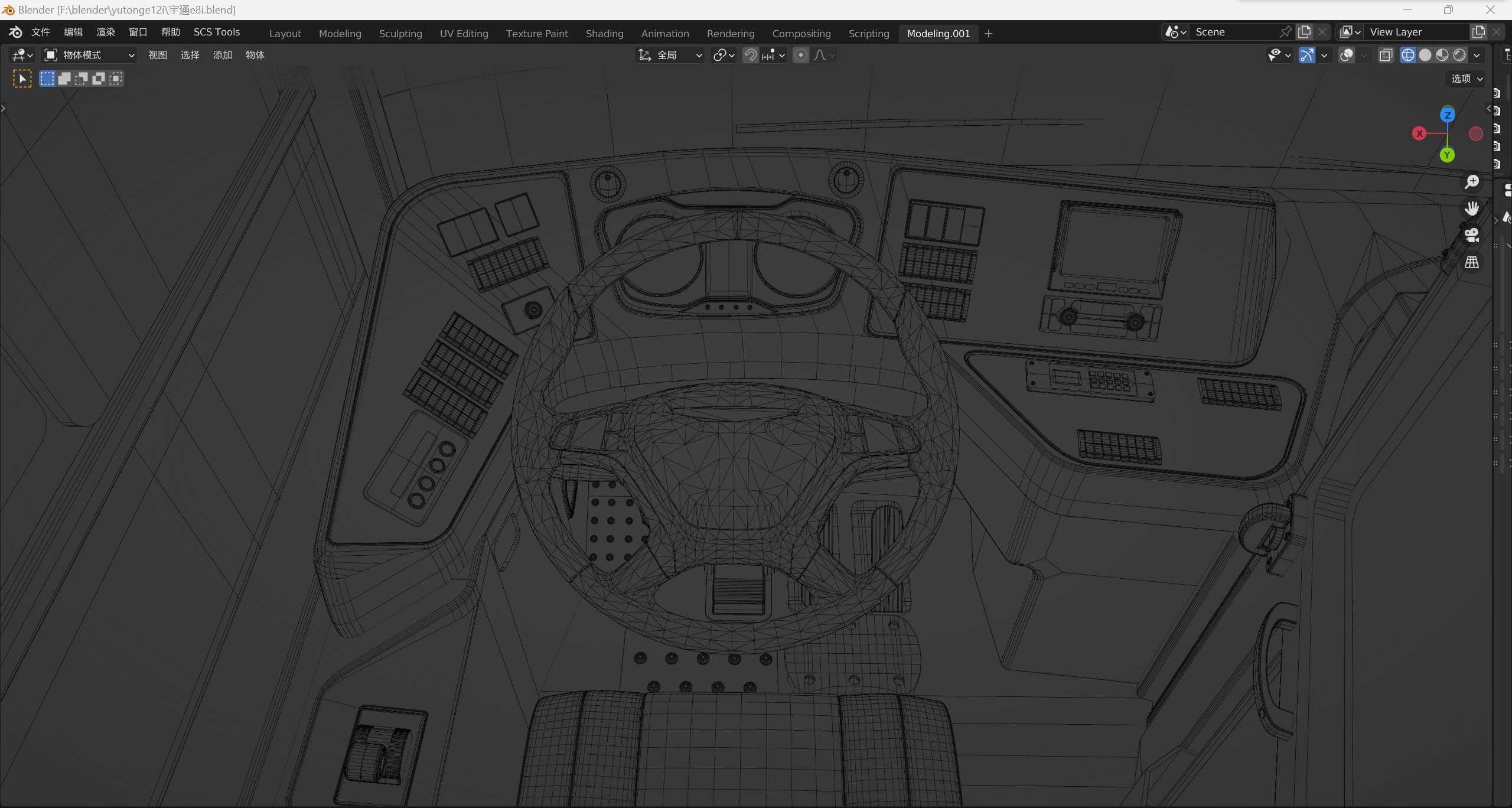The width and height of the screenshot is (1512, 808).
Task: Select rendered viewport shading mode
Action: pyautogui.click(x=1459, y=55)
